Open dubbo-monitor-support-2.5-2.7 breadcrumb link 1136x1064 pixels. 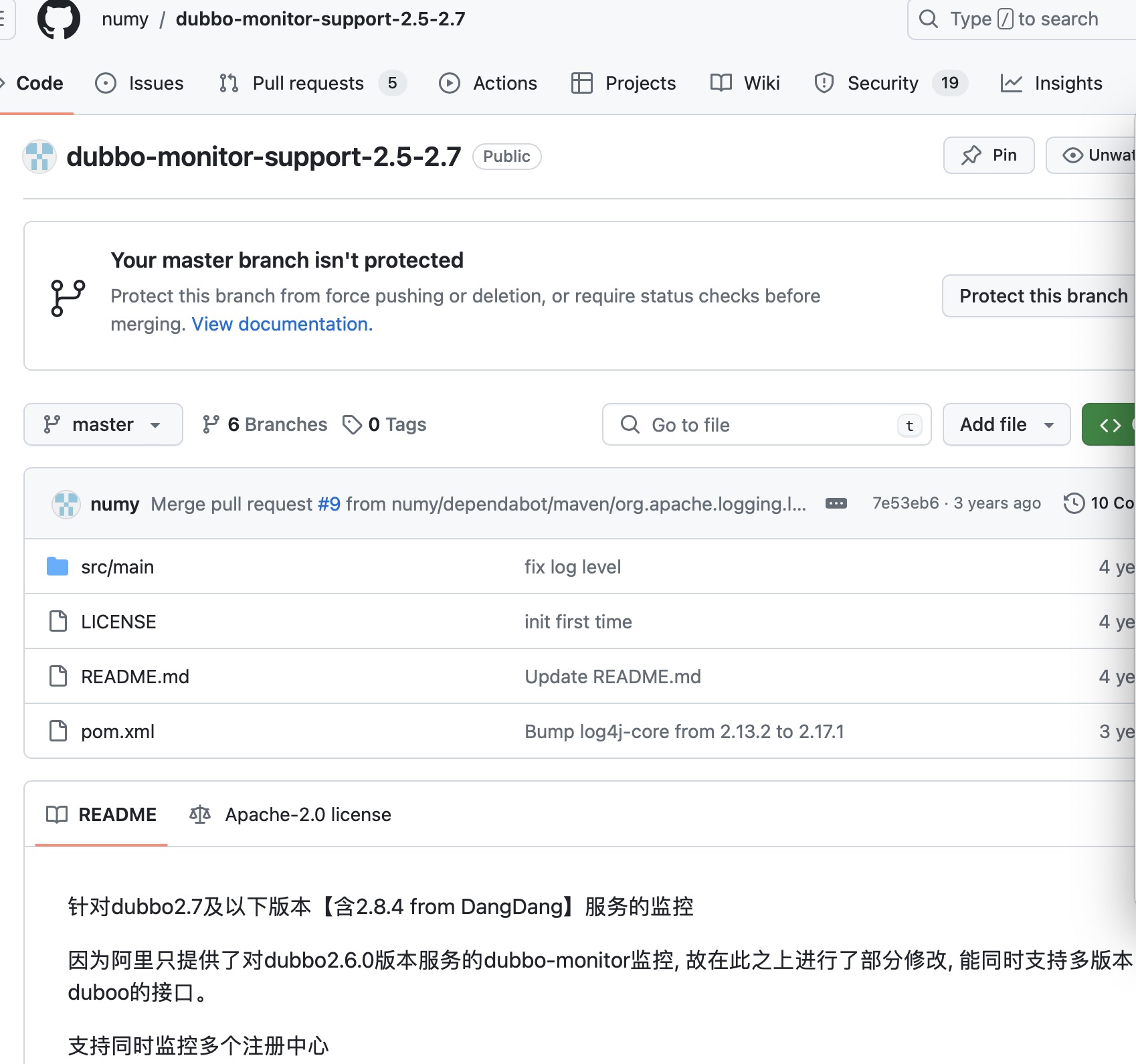[320, 19]
